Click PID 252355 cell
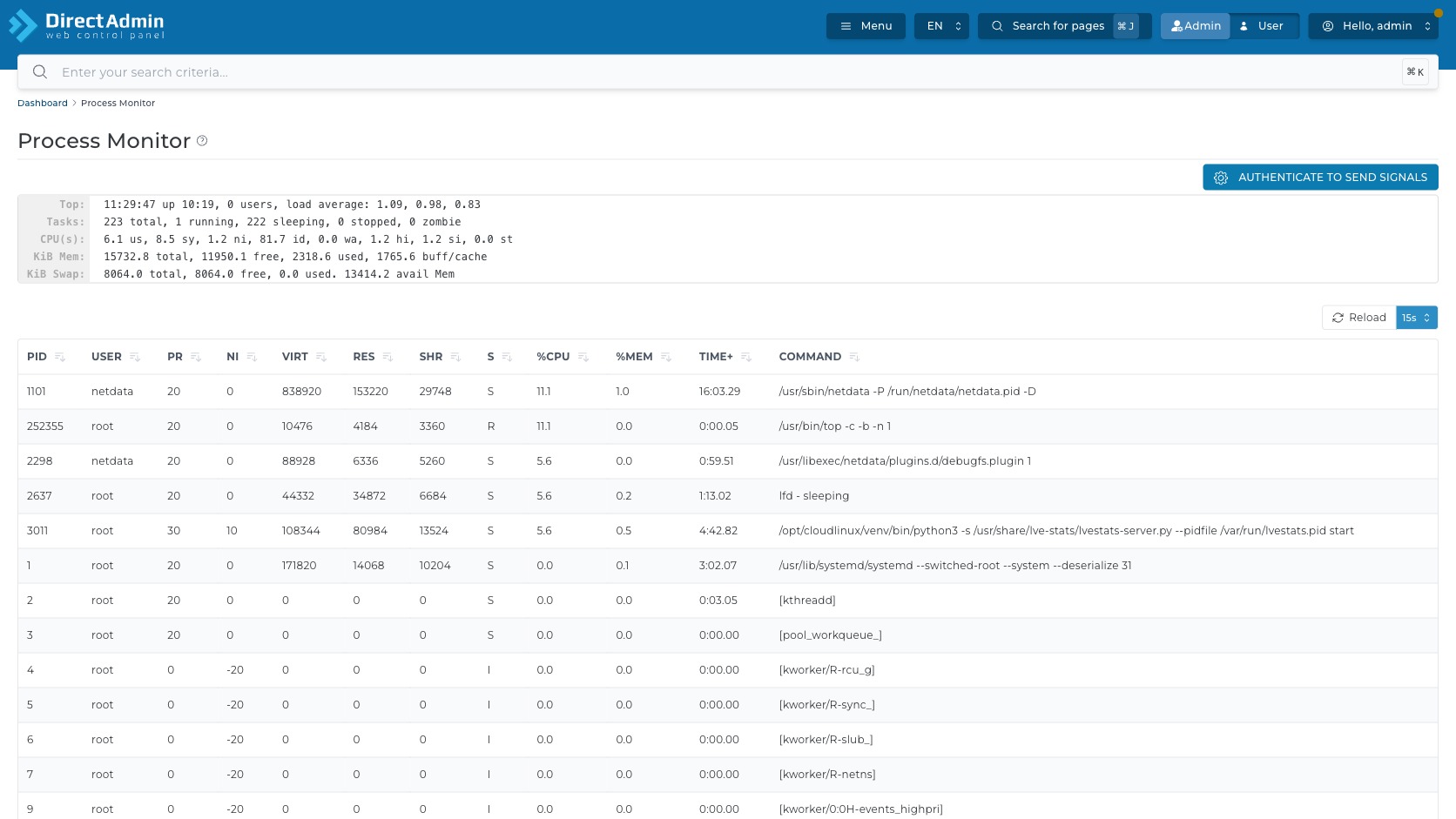The width and height of the screenshot is (1456, 819). click(x=45, y=426)
